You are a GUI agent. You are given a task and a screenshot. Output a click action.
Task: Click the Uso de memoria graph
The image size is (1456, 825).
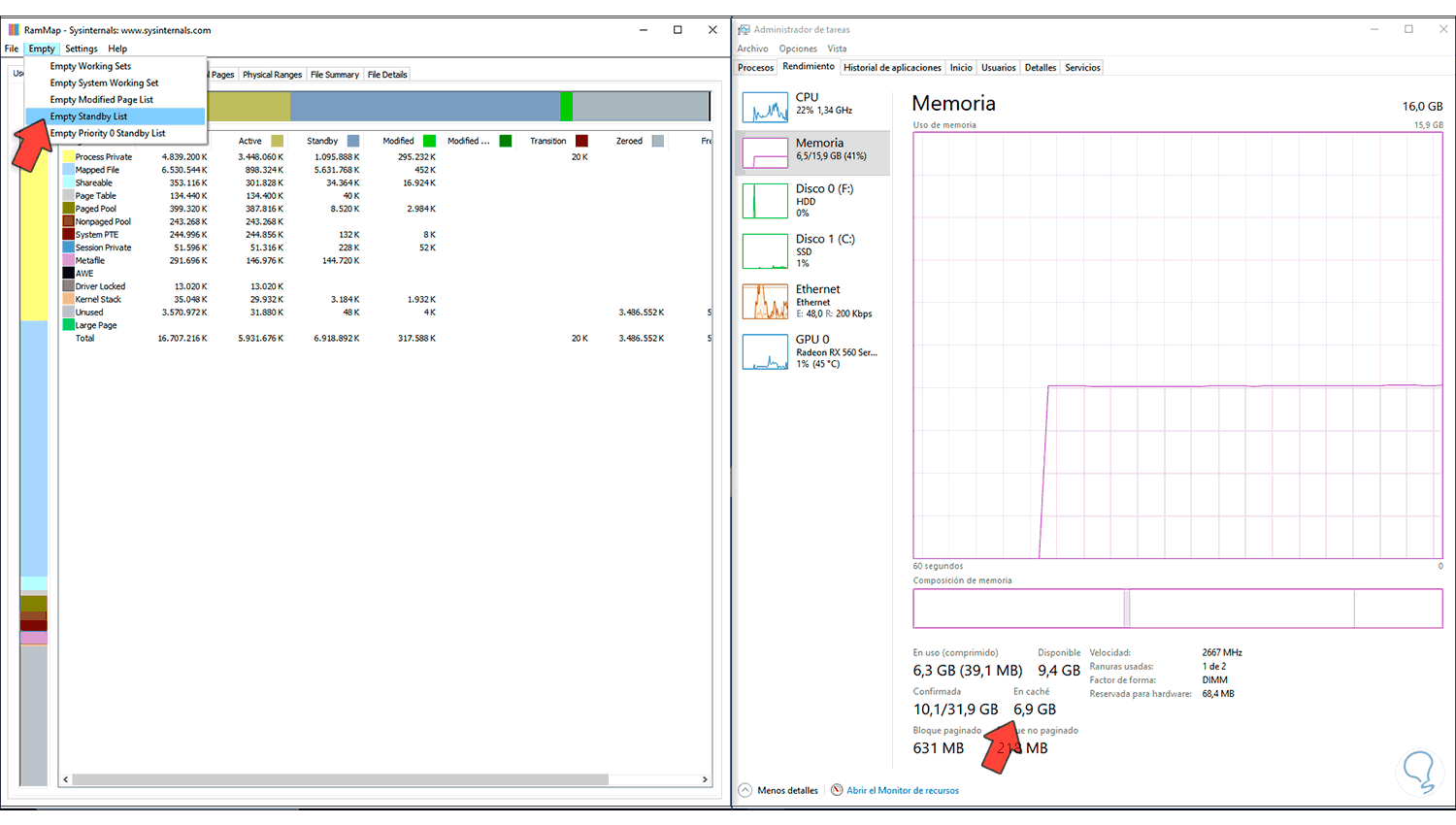pyautogui.click(x=1177, y=346)
